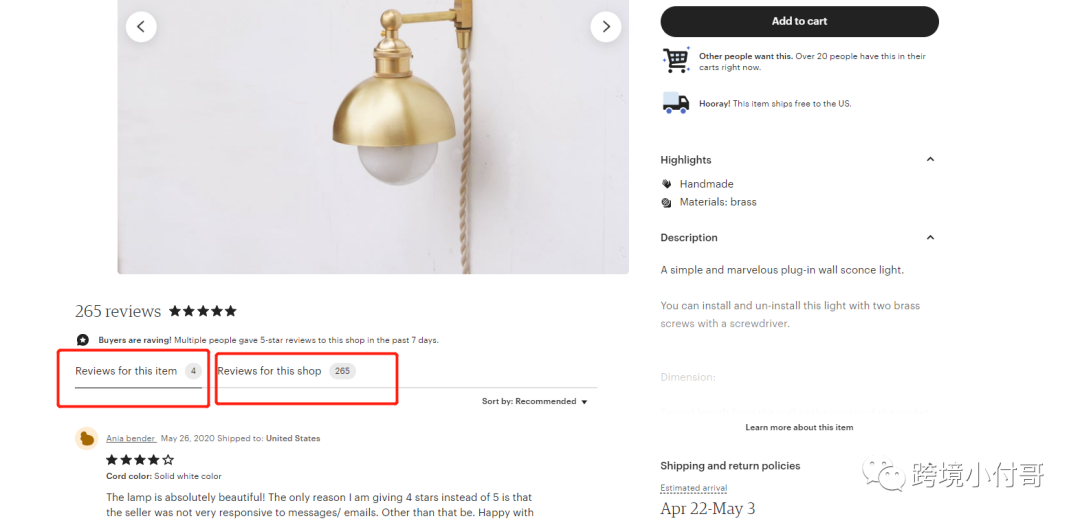Click the shopping cart icon
Image resolution: width=1080 pixels, height=523 pixels.
point(676,61)
